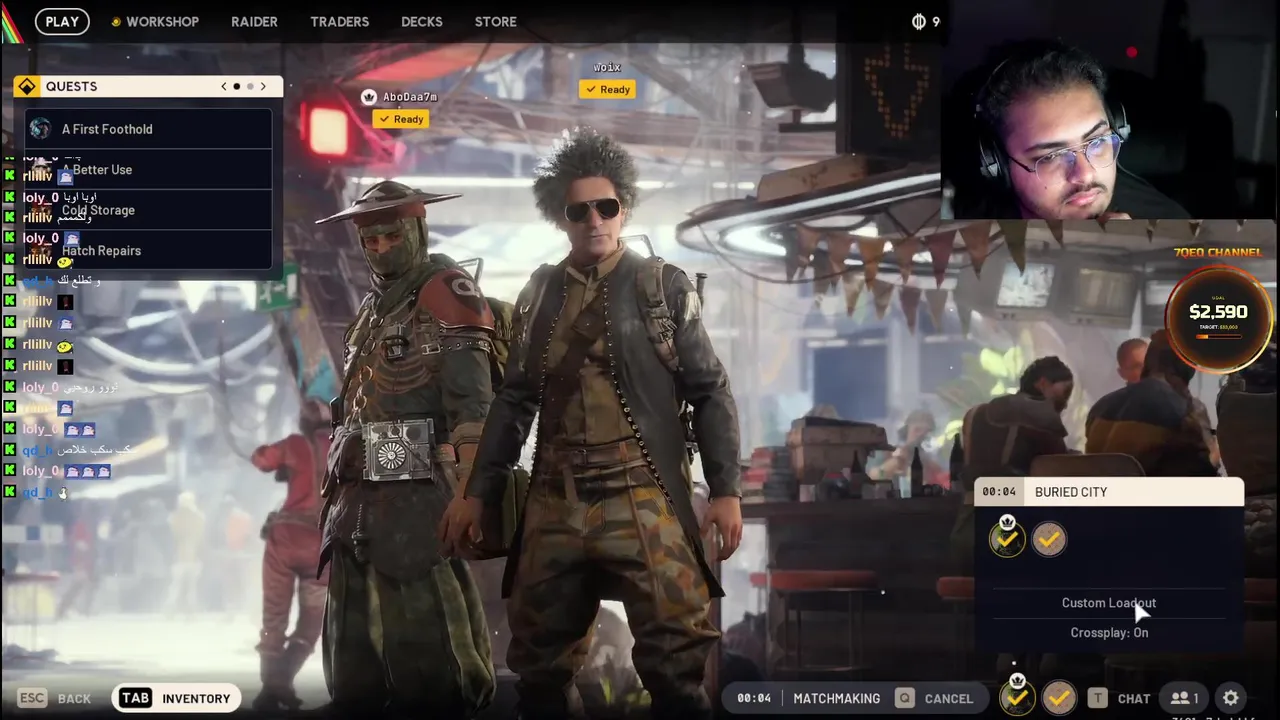
Task: Select second member avatar in Buried City panel
Action: coord(1049,539)
